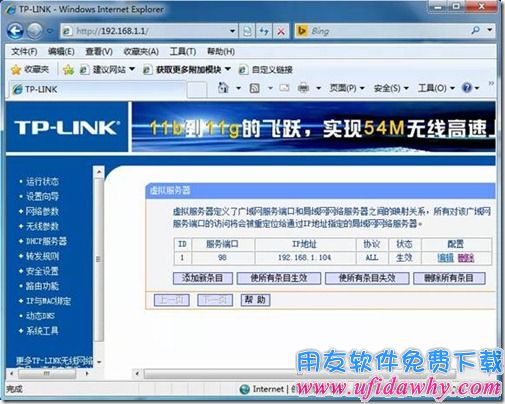The width and height of the screenshot is (505, 404).
Task: Click the 自定义链接 favorites link
Action: (x=266, y=70)
